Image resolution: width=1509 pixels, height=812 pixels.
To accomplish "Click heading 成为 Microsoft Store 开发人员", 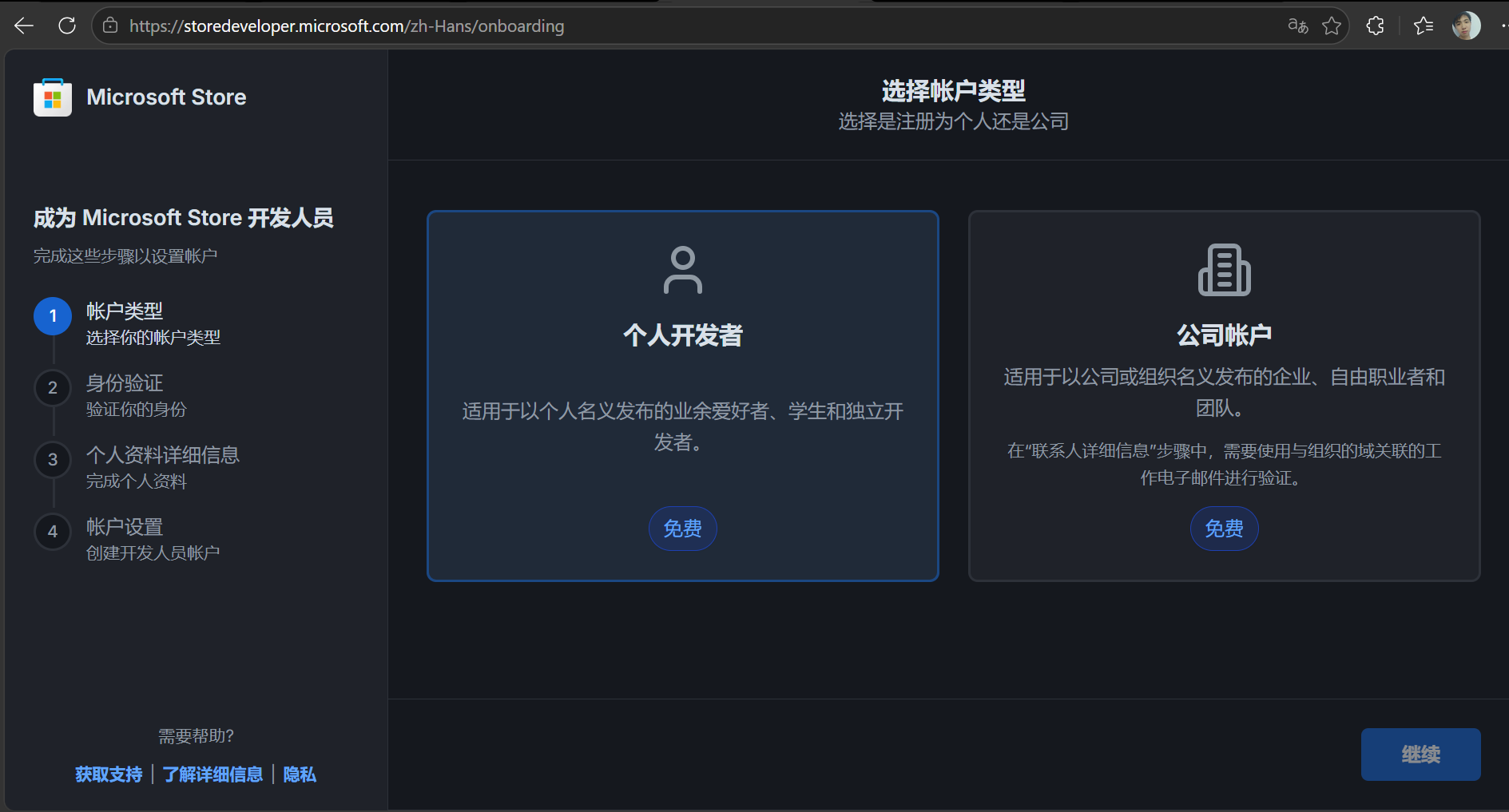I will click(x=184, y=218).
